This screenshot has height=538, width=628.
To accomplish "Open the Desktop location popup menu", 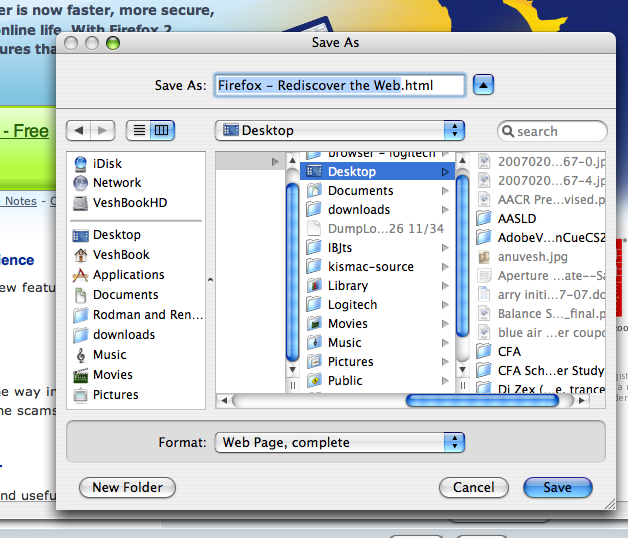I will point(340,131).
